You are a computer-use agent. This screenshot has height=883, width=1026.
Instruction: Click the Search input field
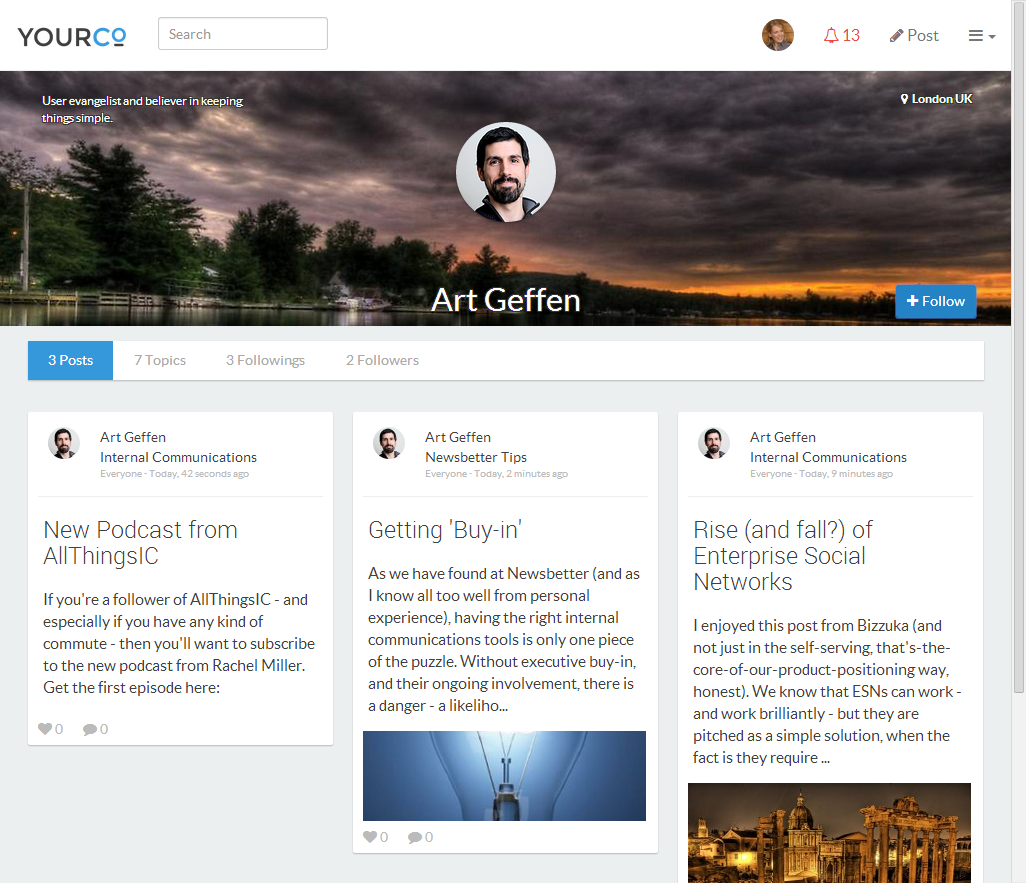[x=243, y=34]
